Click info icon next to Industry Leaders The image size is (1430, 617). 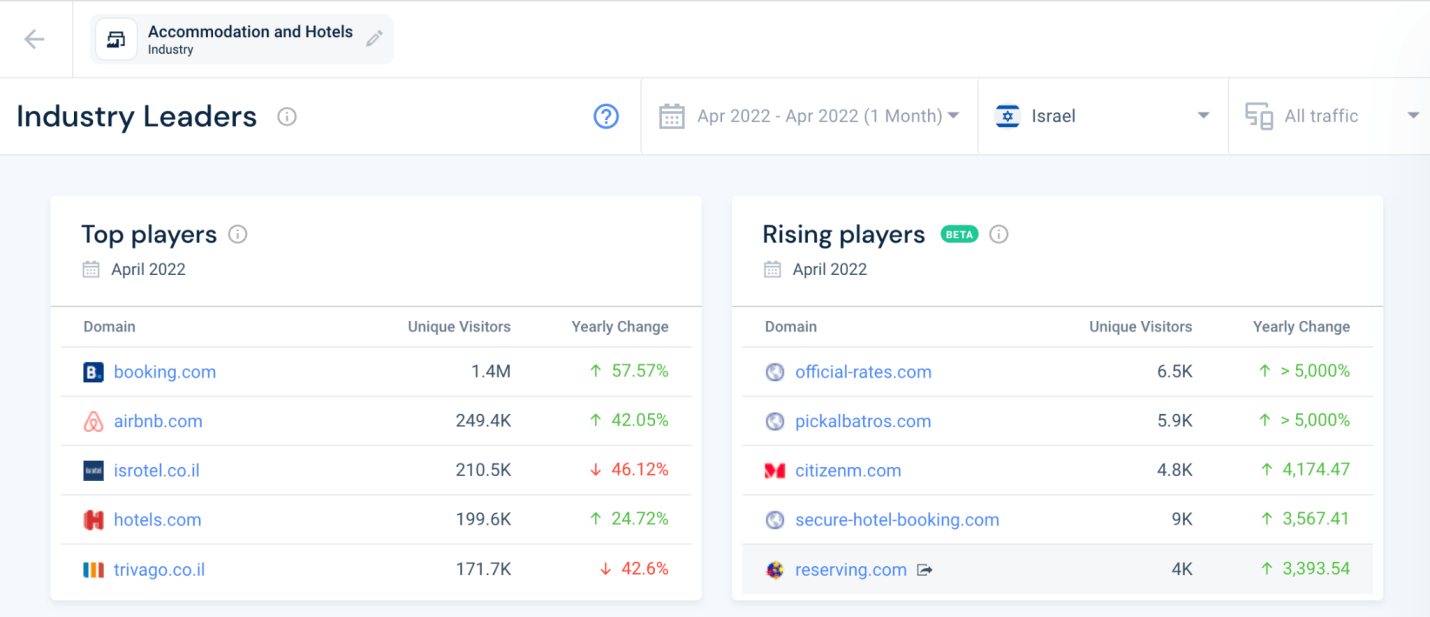(287, 117)
